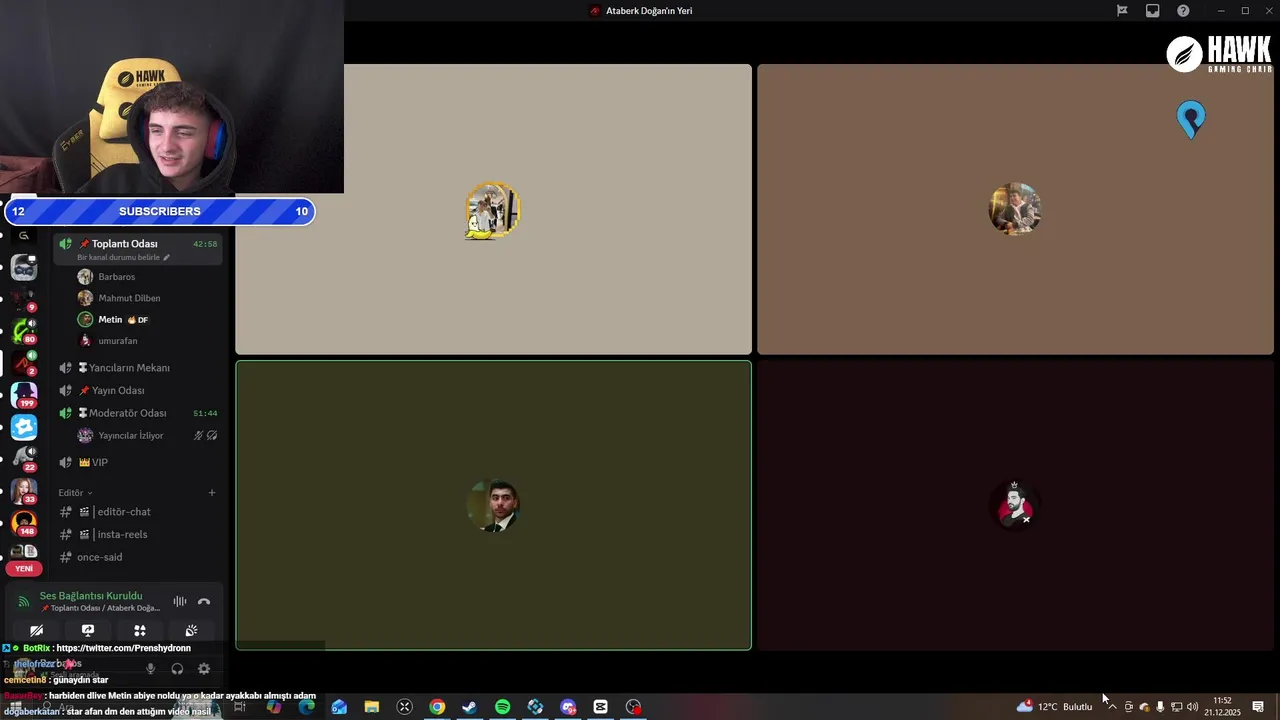Open activities launcher icon

[140, 630]
